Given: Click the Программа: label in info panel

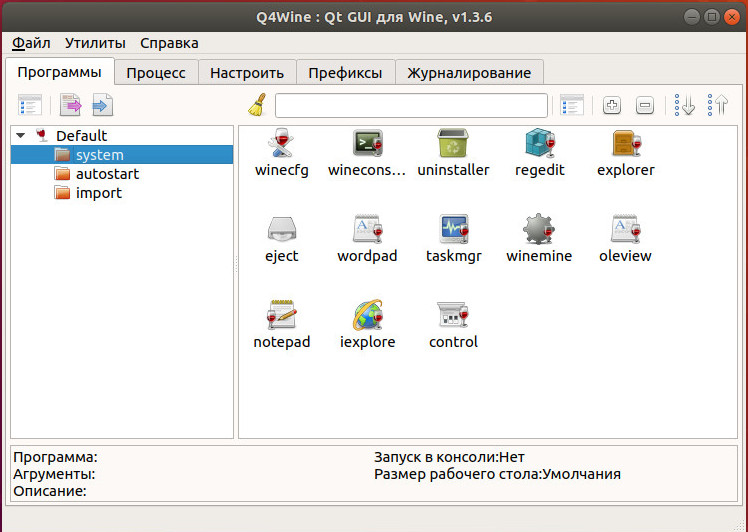Looking at the screenshot, I should [x=55, y=457].
